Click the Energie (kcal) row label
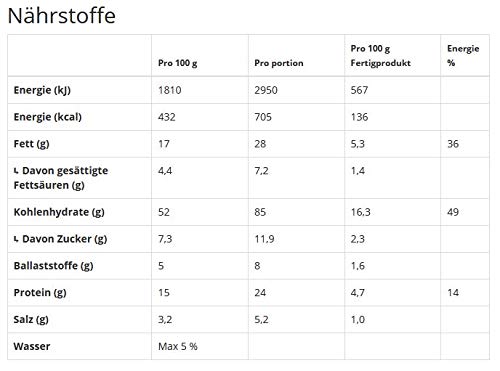This screenshot has width=500, height=371. point(48,117)
